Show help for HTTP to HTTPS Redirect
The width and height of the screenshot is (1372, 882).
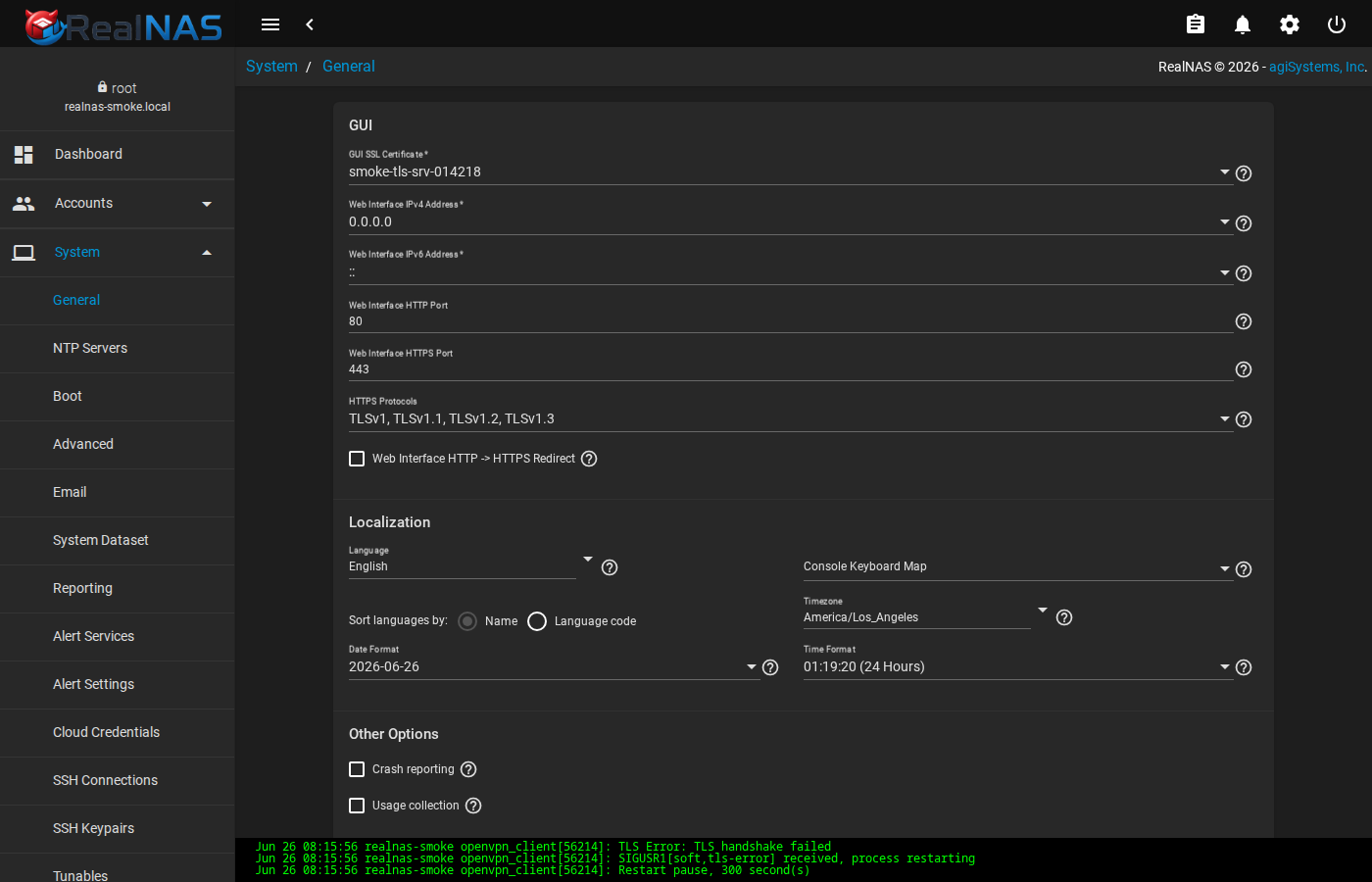tap(589, 459)
